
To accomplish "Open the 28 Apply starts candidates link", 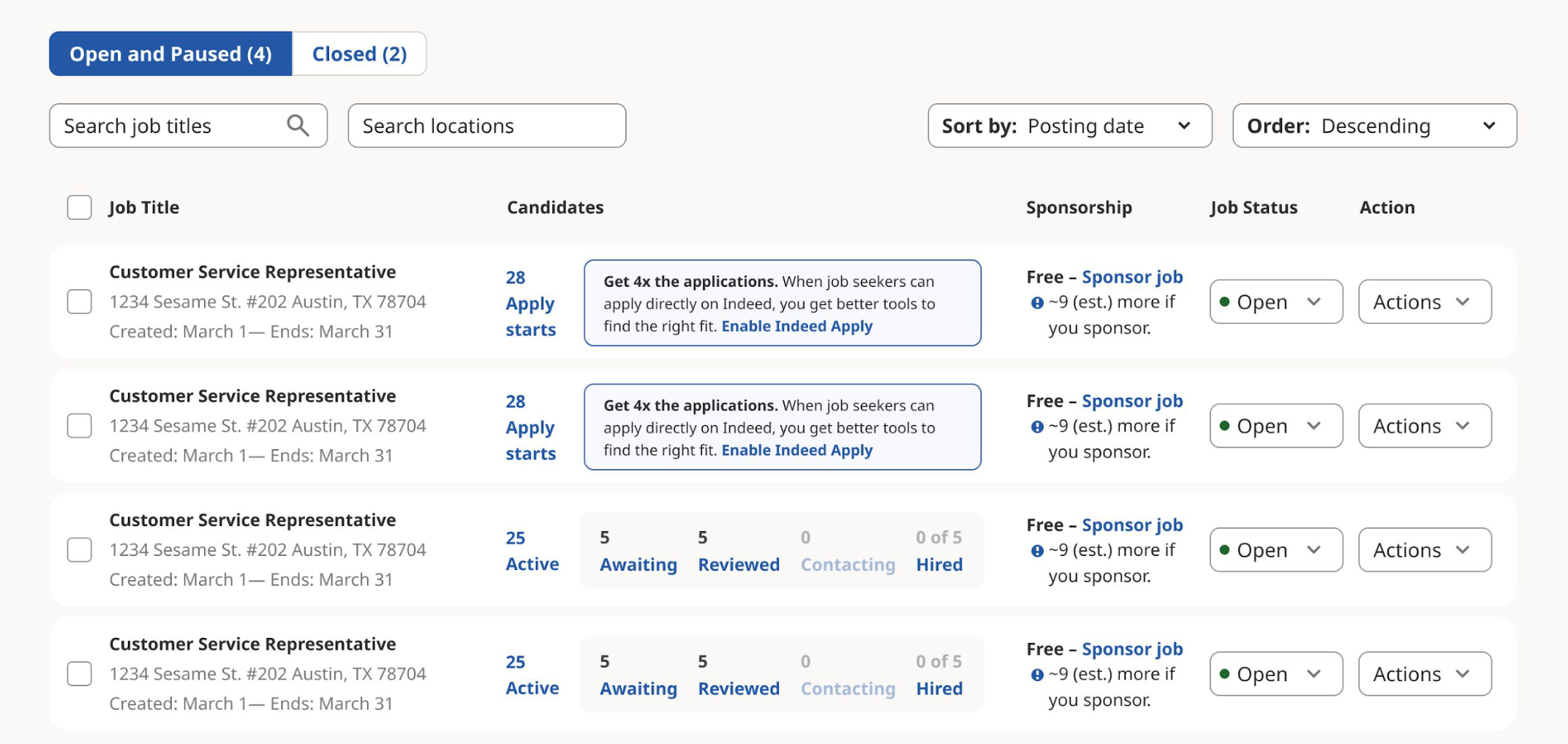I will coord(529,302).
